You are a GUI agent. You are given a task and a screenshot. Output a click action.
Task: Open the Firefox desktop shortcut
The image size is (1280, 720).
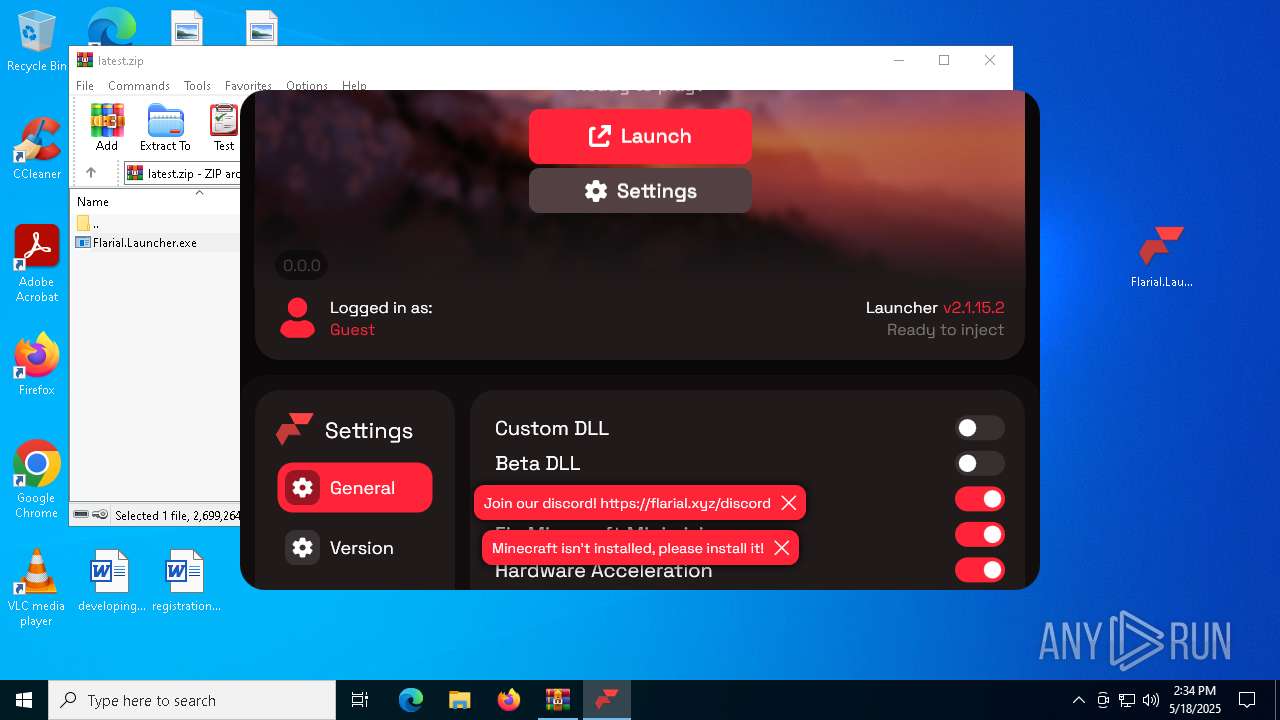click(36, 365)
